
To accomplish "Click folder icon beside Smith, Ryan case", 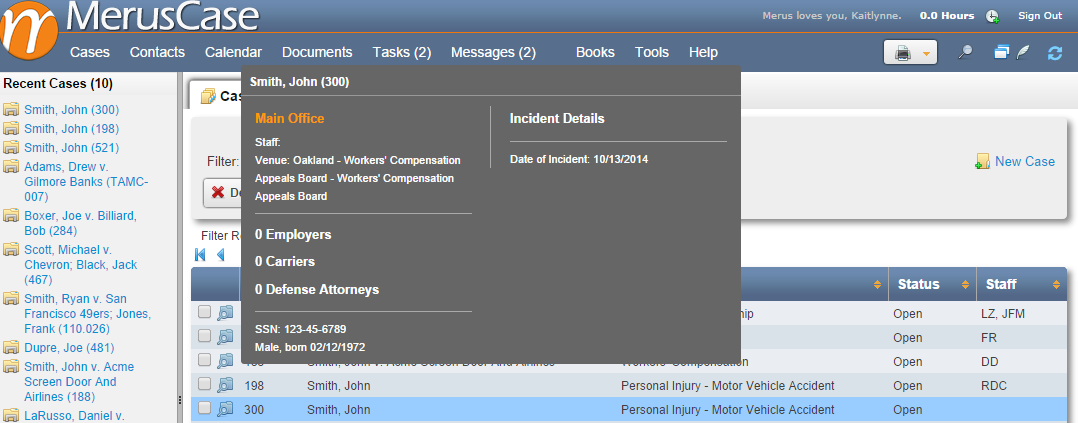I will 11,299.
